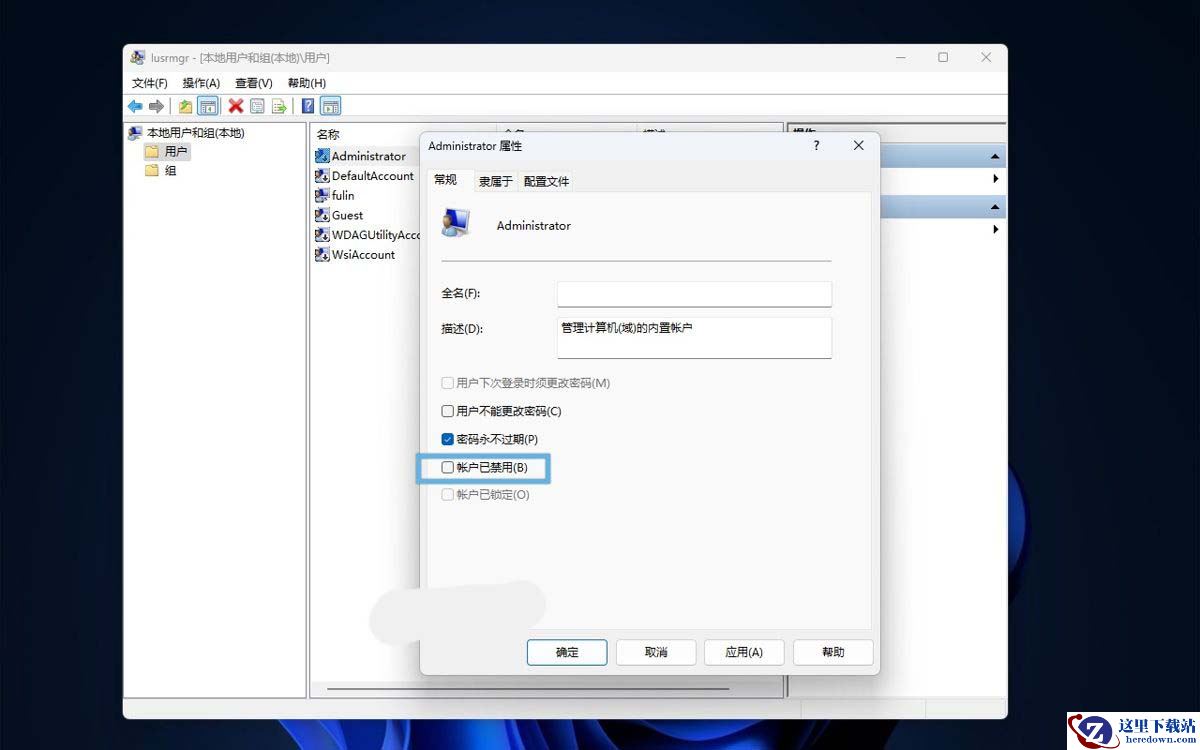Click the 描述(D) text box
The height and width of the screenshot is (750, 1200).
pyautogui.click(x=694, y=338)
